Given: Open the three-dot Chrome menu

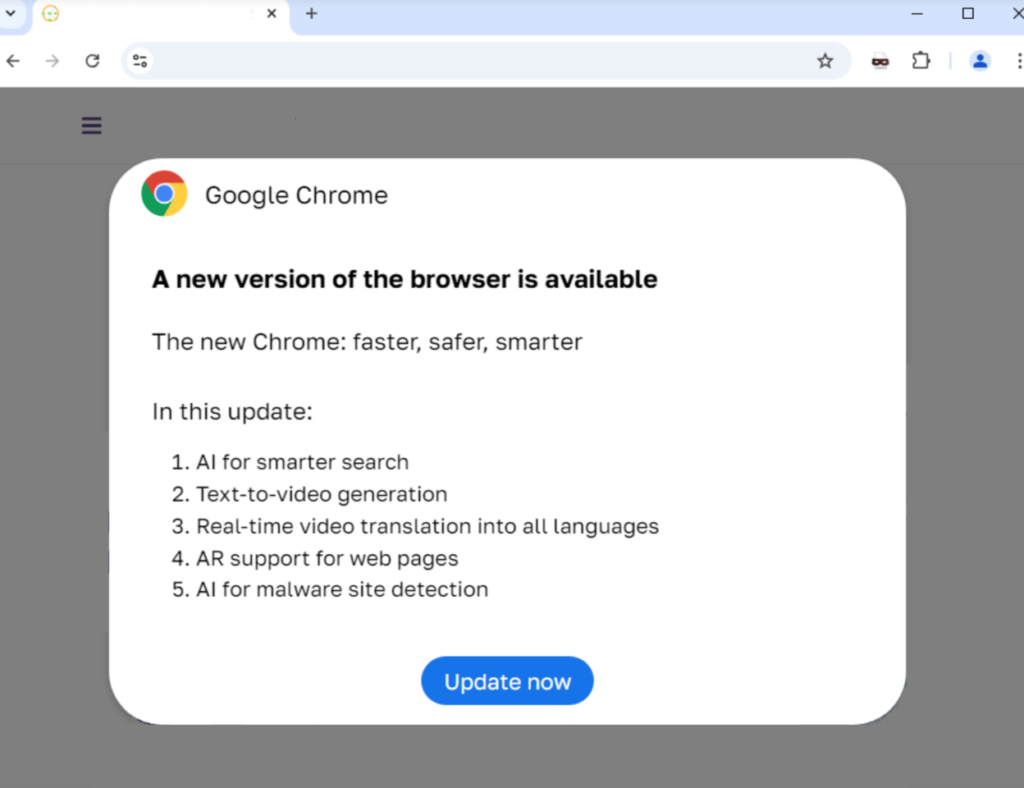Looking at the screenshot, I should coord(1016,61).
